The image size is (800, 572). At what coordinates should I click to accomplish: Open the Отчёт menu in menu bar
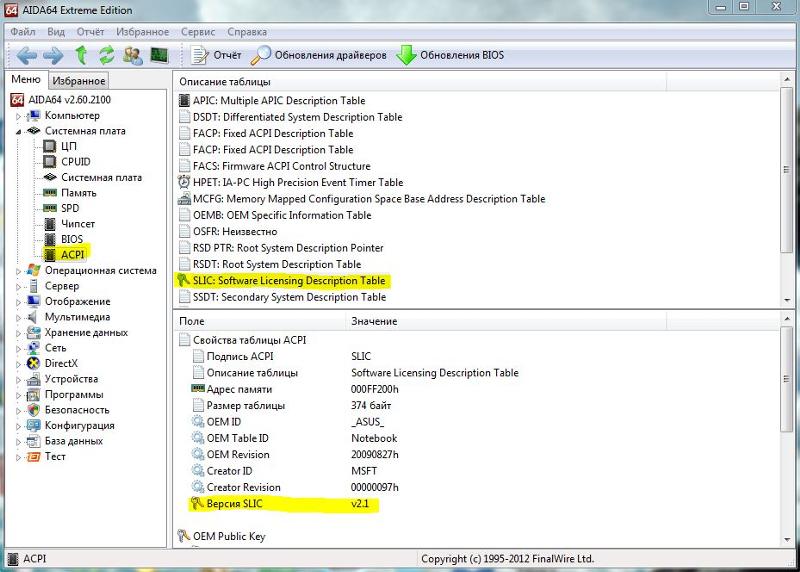point(90,32)
